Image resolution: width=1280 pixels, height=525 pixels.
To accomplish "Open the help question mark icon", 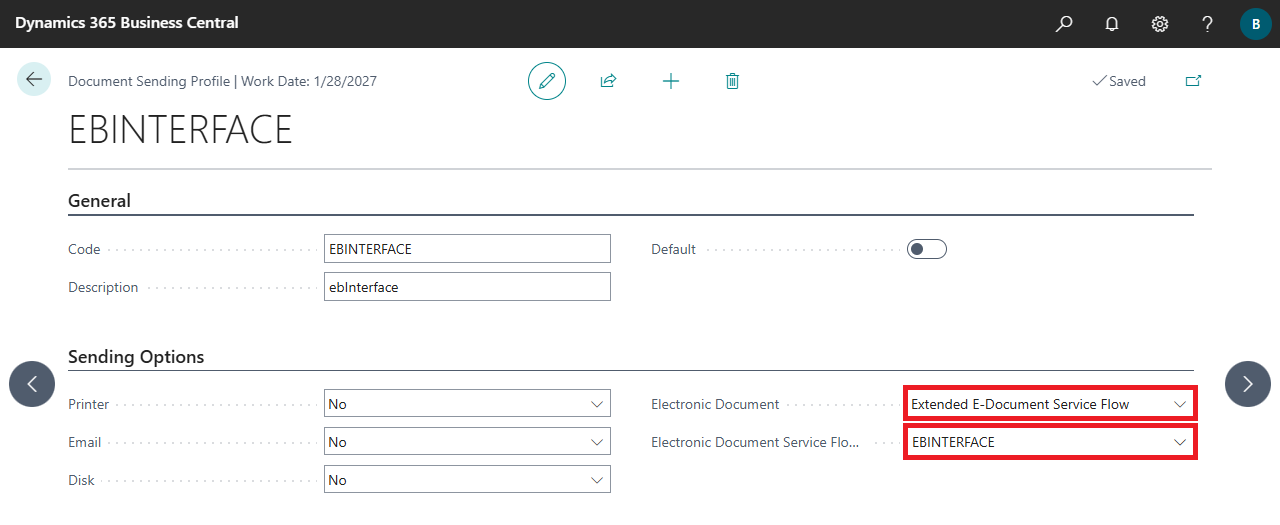I will [1208, 23].
